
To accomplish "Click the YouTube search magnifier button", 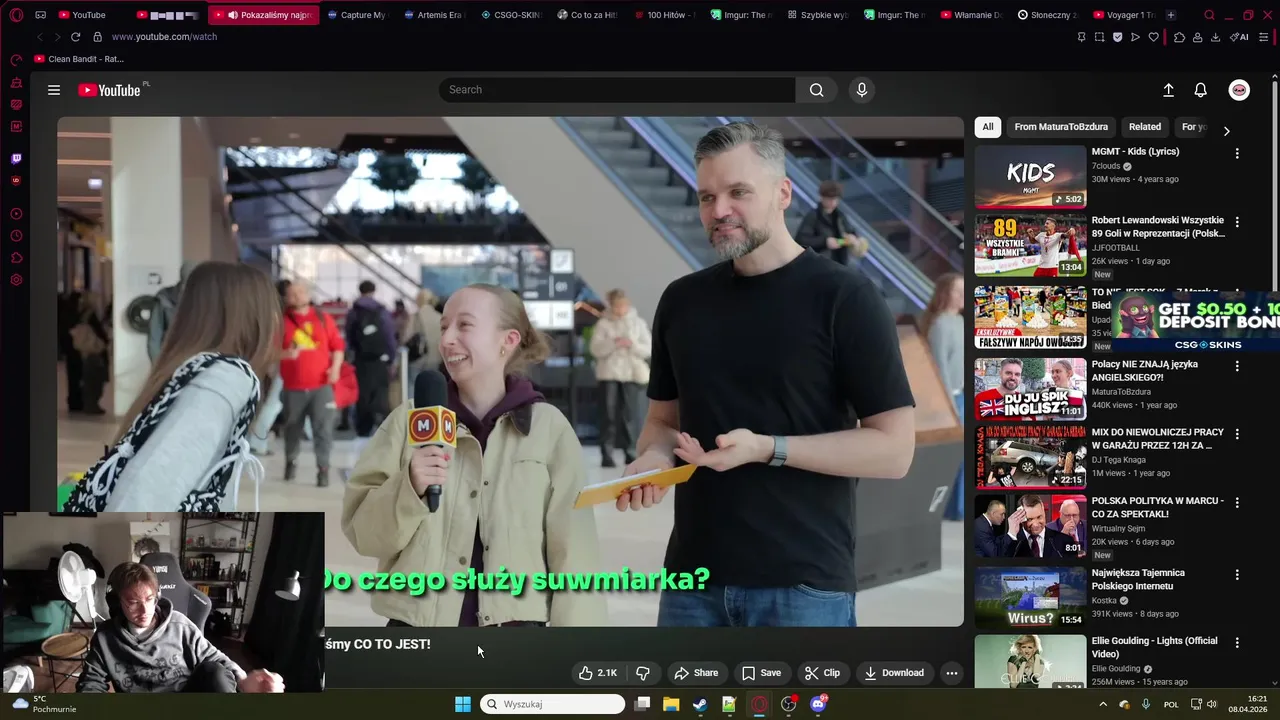I will (x=817, y=90).
